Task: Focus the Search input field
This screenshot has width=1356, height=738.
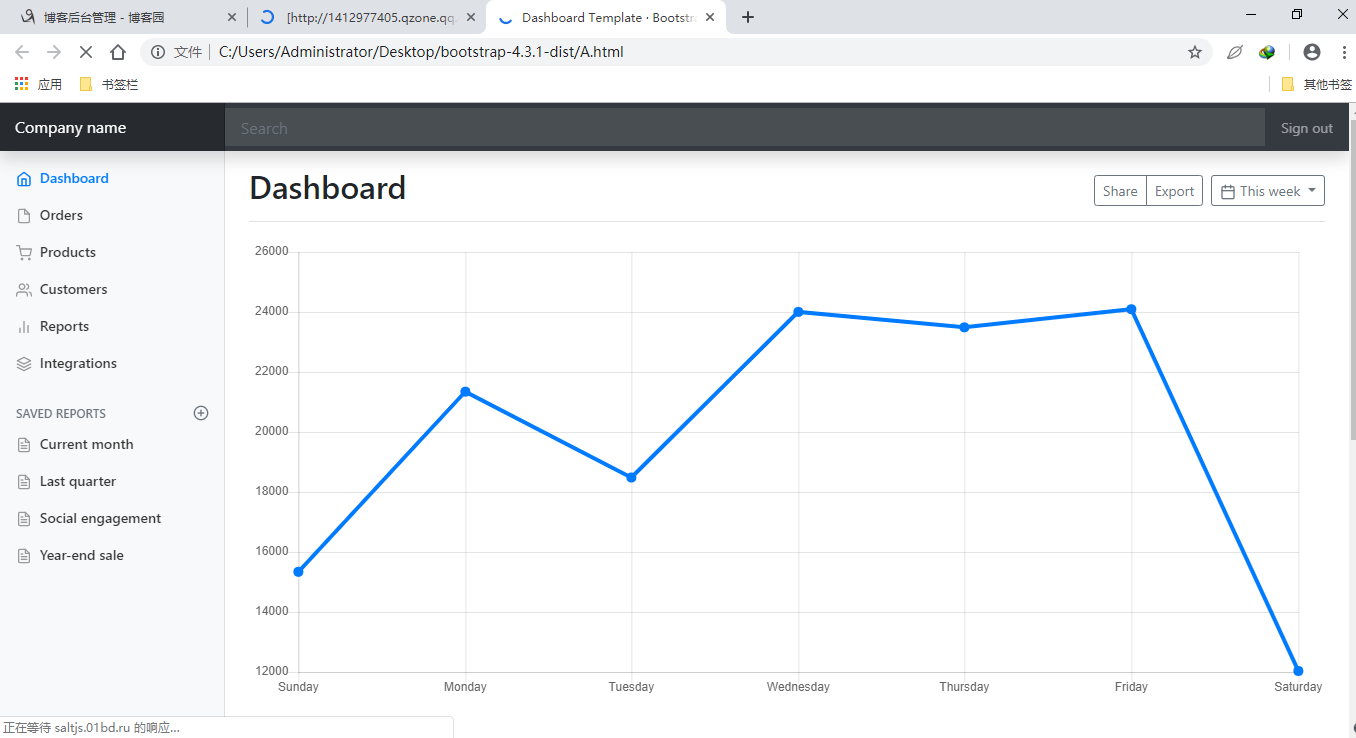Action: pyautogui.click(x=745, y=128)
